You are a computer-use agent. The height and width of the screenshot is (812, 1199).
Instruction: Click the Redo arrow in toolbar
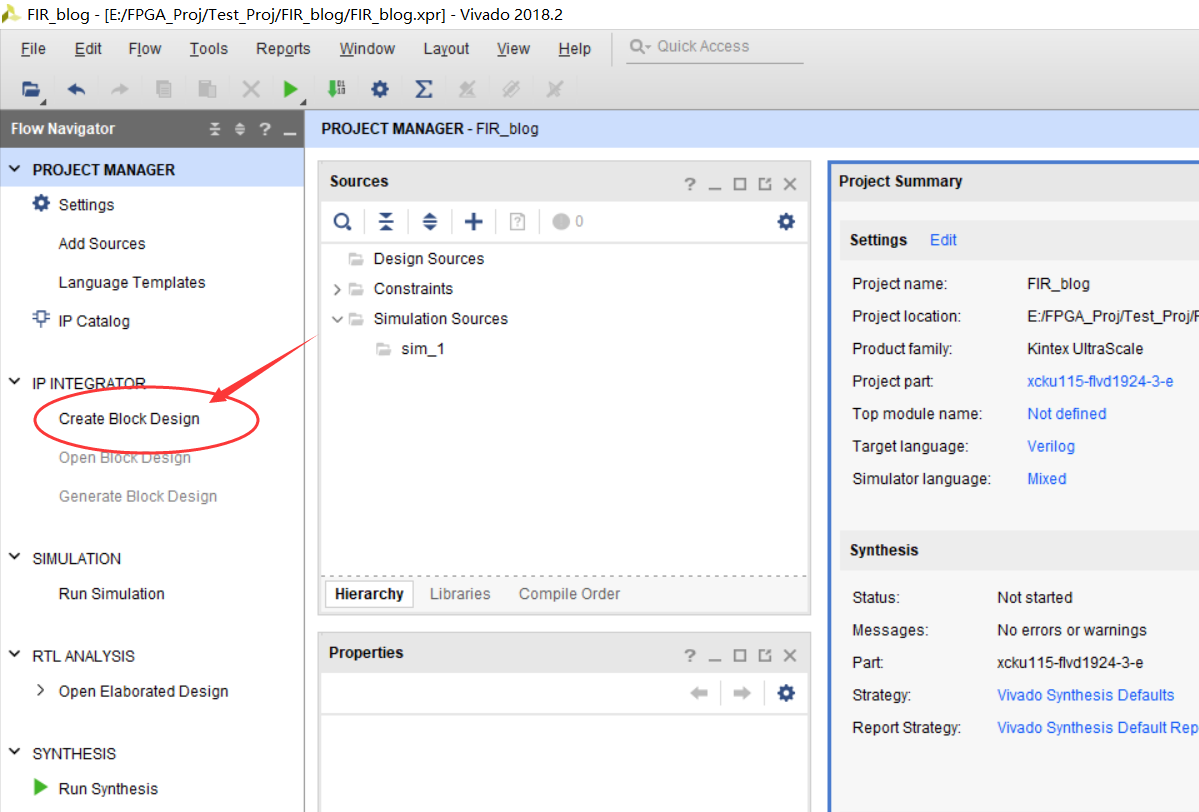tap(119, 89)
